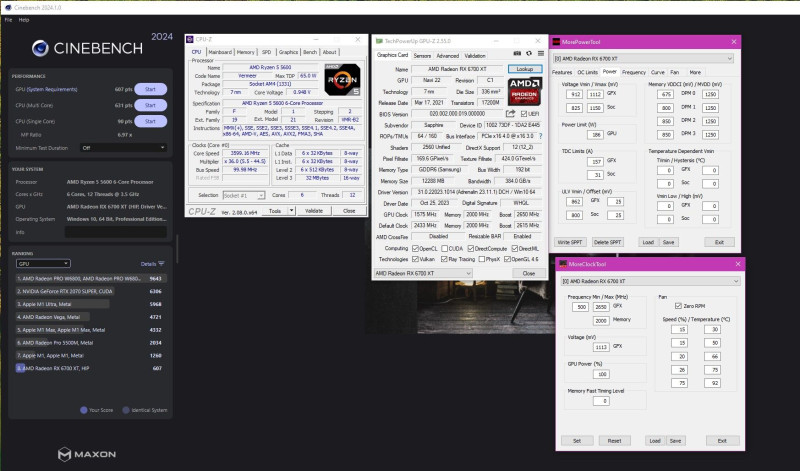Click the ranking filter icon next to Details

tap(161, 264)
